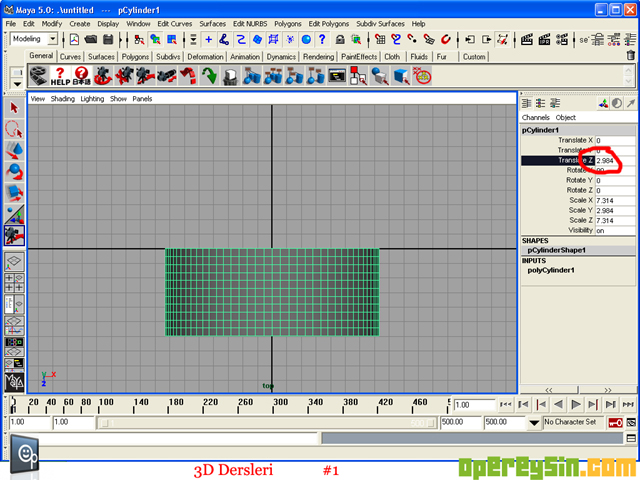Expand the shelf menu down arrow
This screenshot has height=480, width=640.
coord(17,84)
